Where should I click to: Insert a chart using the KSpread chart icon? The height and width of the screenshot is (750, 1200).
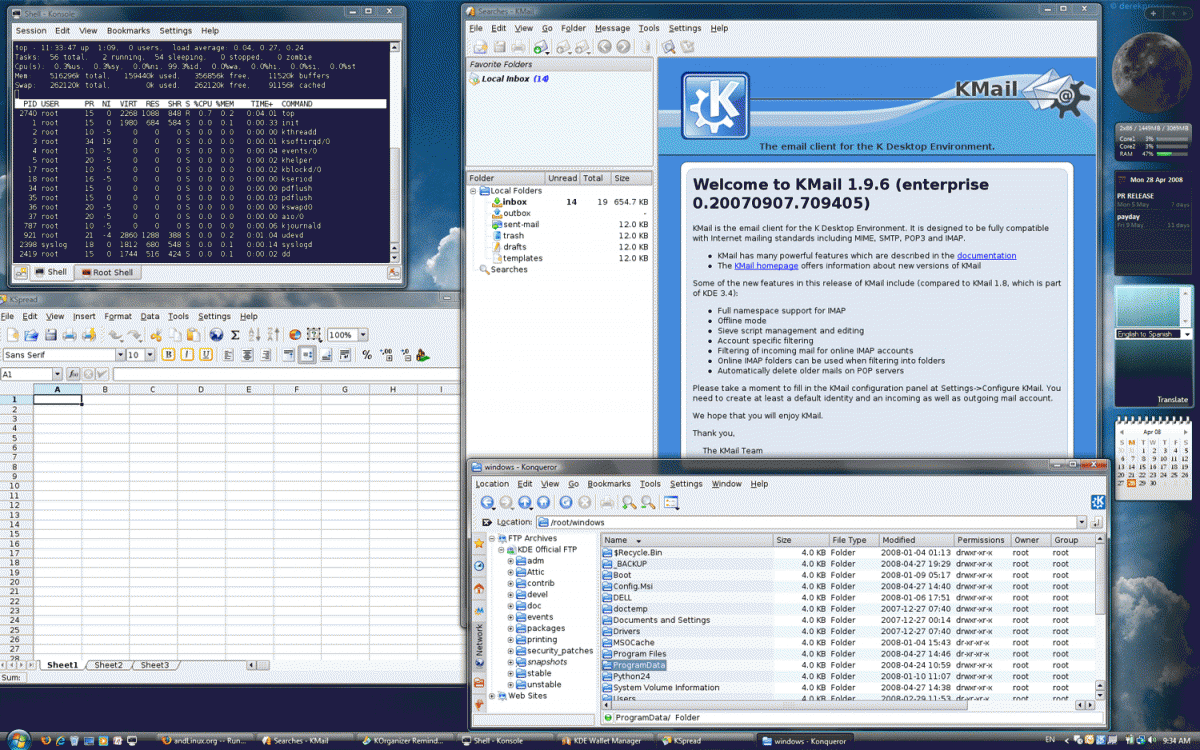(295, 335)
